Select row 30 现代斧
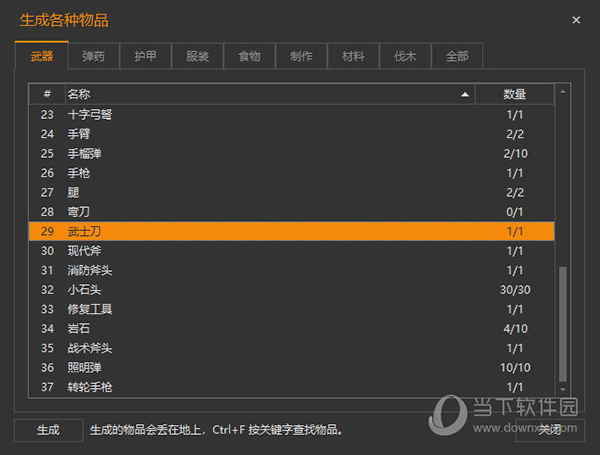 click(292, 251)
